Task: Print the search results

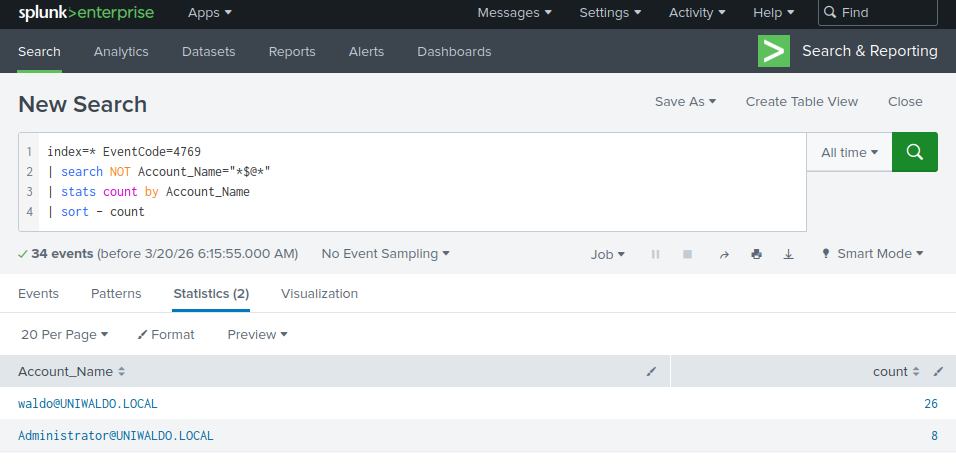Action: 756,254
